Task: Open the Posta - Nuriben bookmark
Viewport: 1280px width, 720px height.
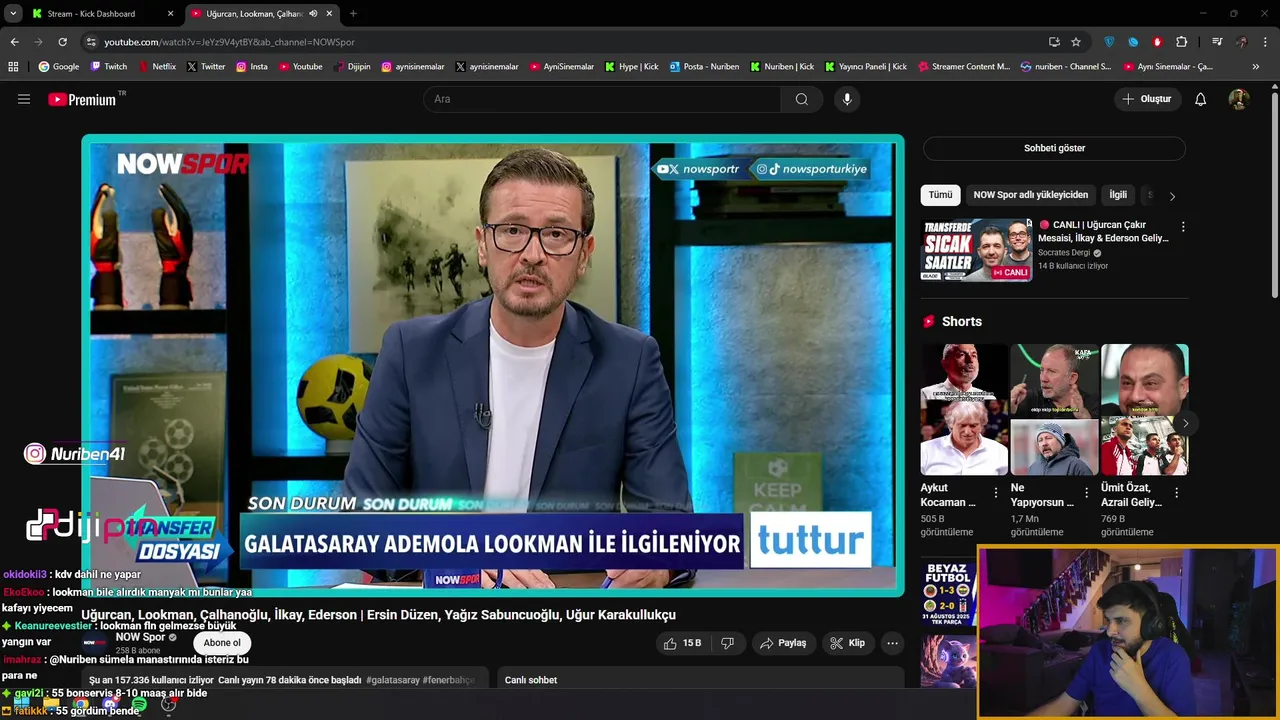Action: click(x=704, y=67)
